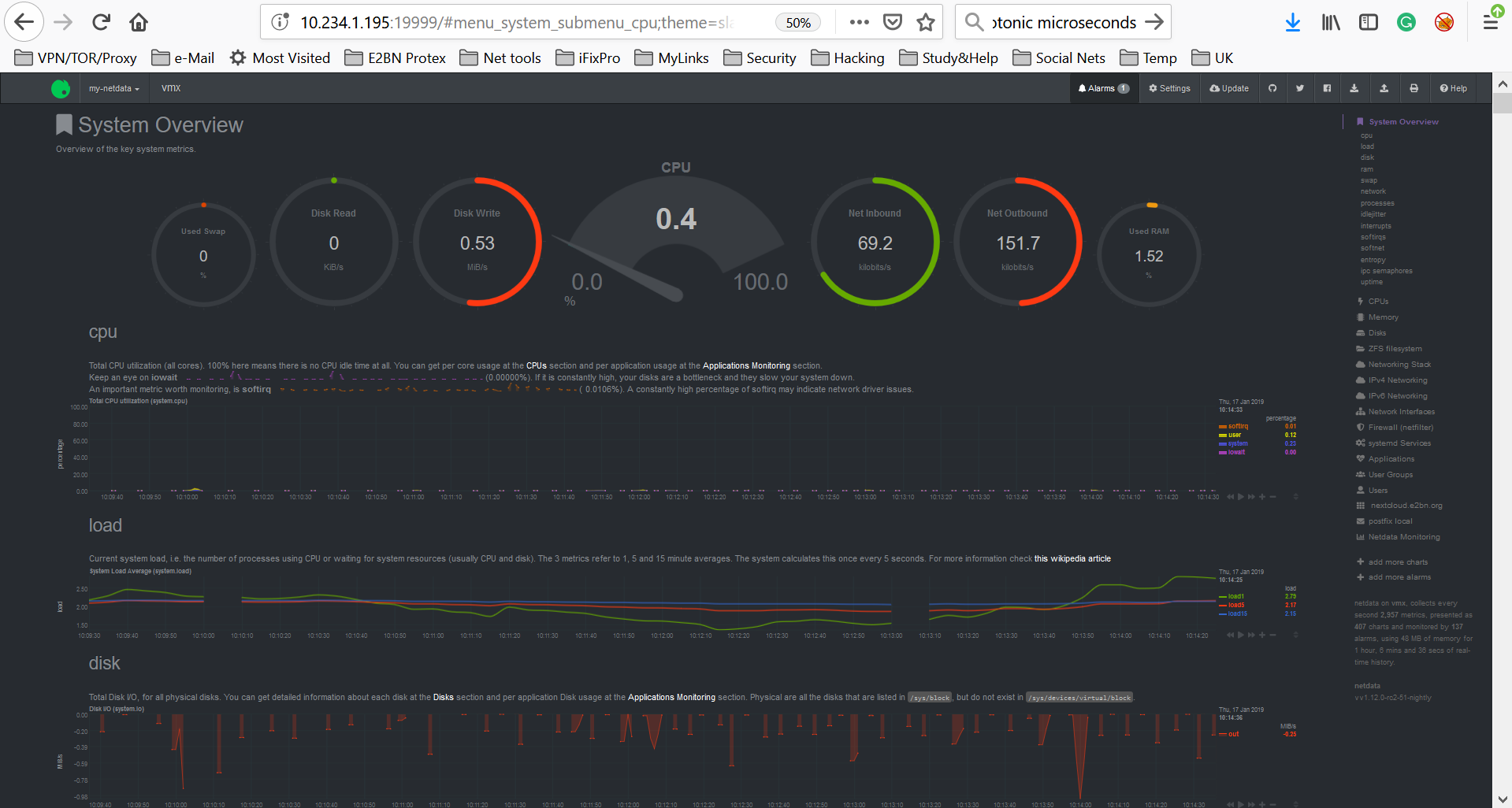The width and height of the screenshot is (1512, 808).
Task: Click the Alarms button showing one alert
Action: pos(1103,88)
